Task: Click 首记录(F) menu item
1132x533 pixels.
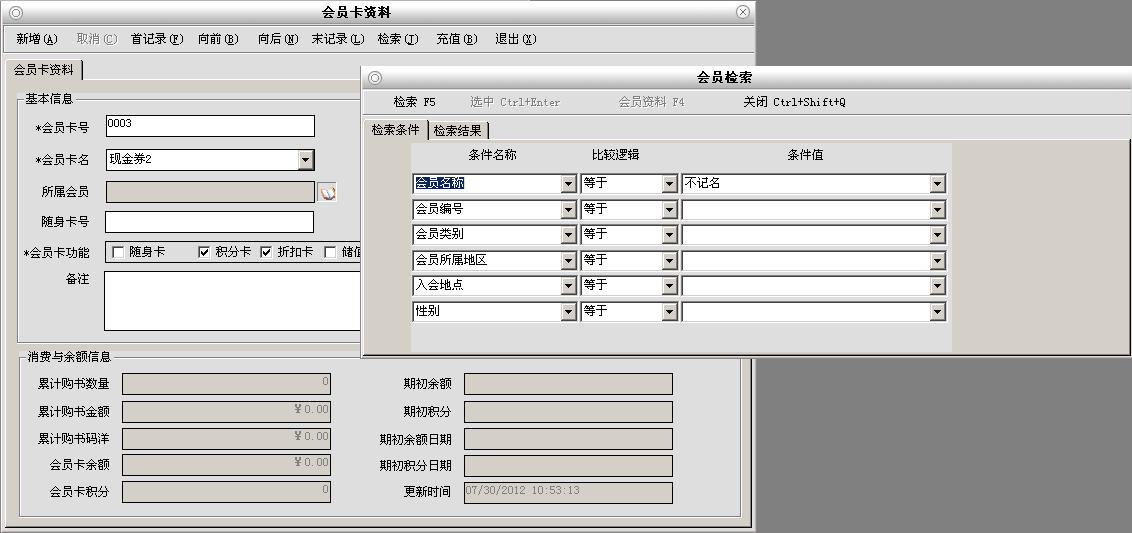Action: [x=157, y=39]
